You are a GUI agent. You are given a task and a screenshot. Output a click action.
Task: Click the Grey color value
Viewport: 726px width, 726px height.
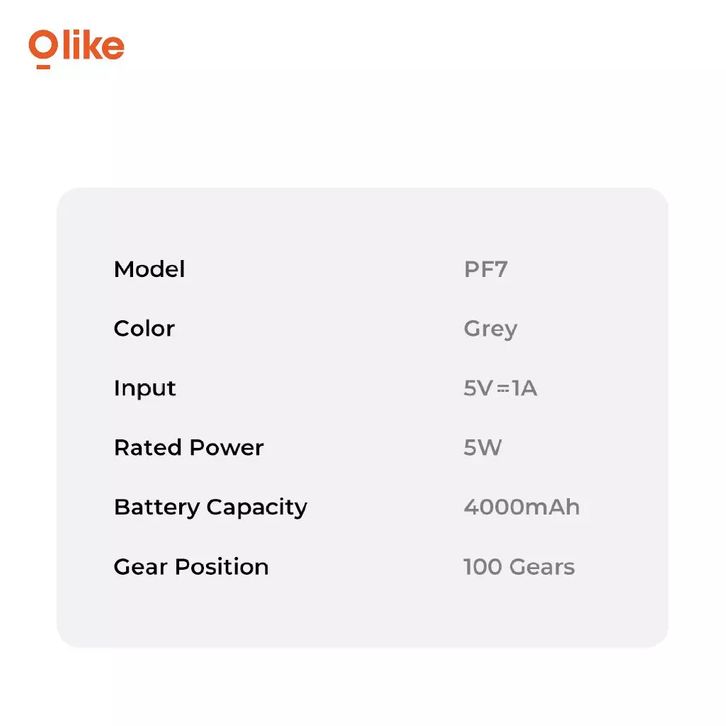click(x=490, y=330)
